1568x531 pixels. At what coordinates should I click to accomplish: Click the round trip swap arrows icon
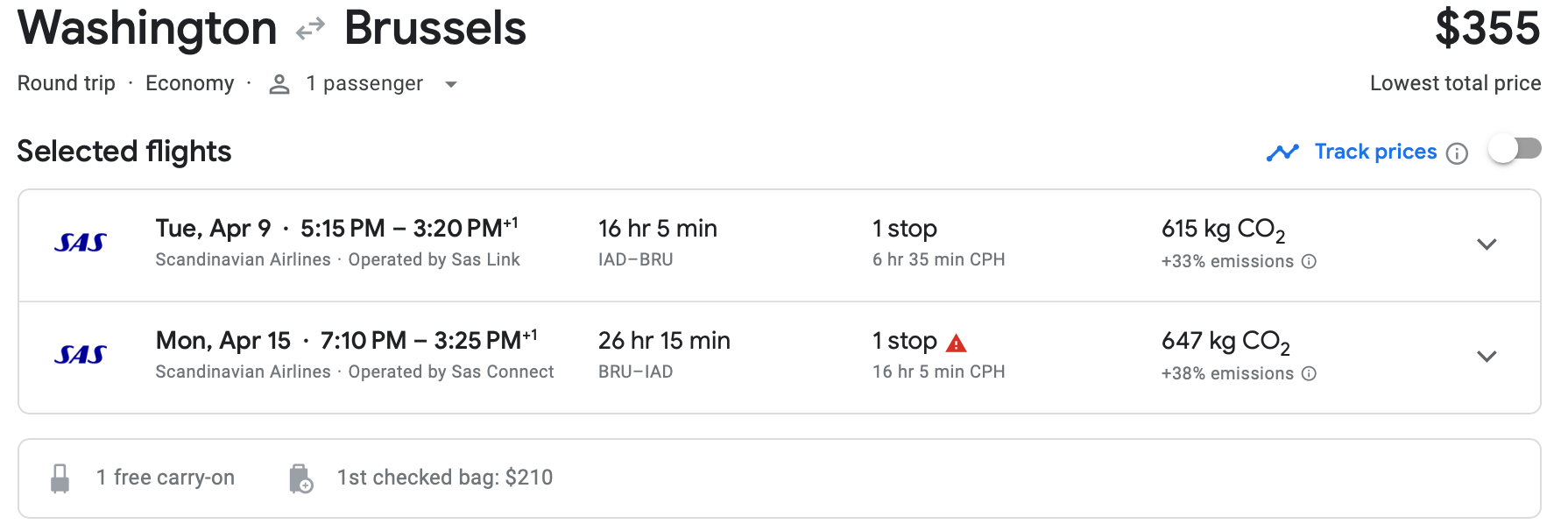310,31
